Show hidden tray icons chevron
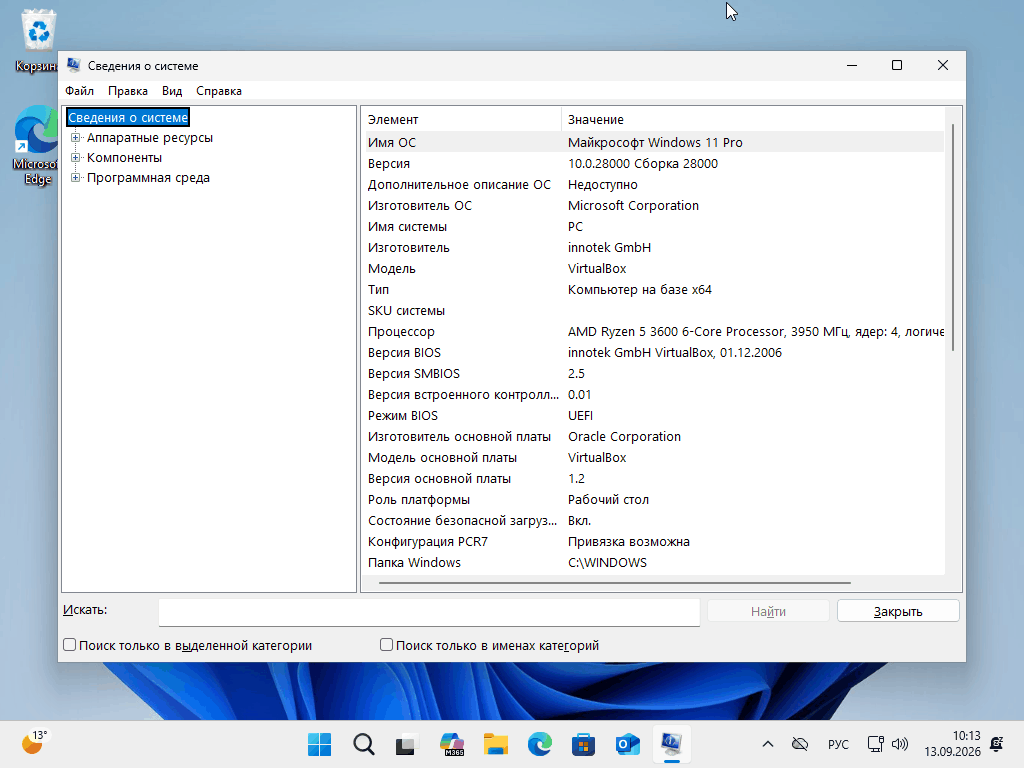This screenshot has height=768, width=1024. [x=768, y=744]
